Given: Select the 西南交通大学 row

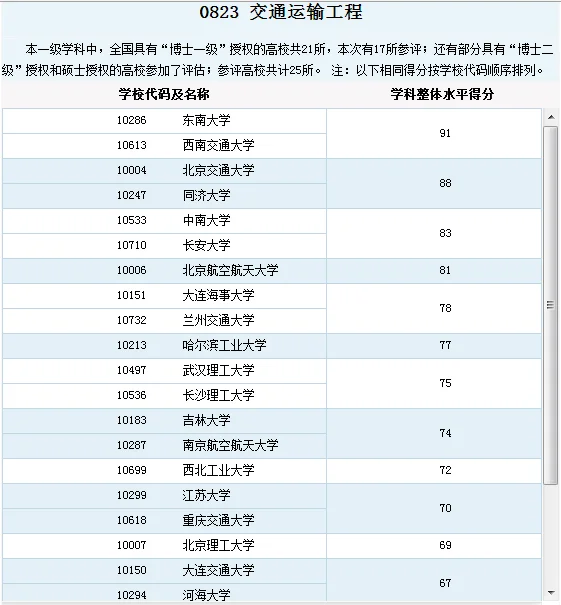Looking at the screenshot, I should point(164,146).
